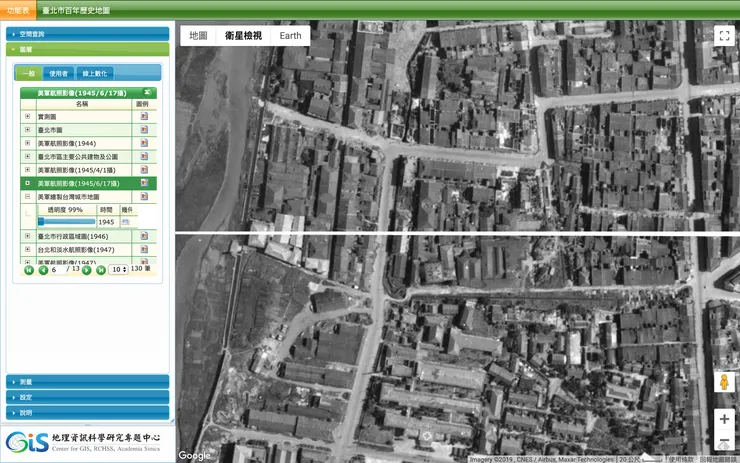740x463 pixels.
Task: Open legend icon for highlighted 美軍航照影像(1945/6/17攝) row
Action: tap(144, 183)
